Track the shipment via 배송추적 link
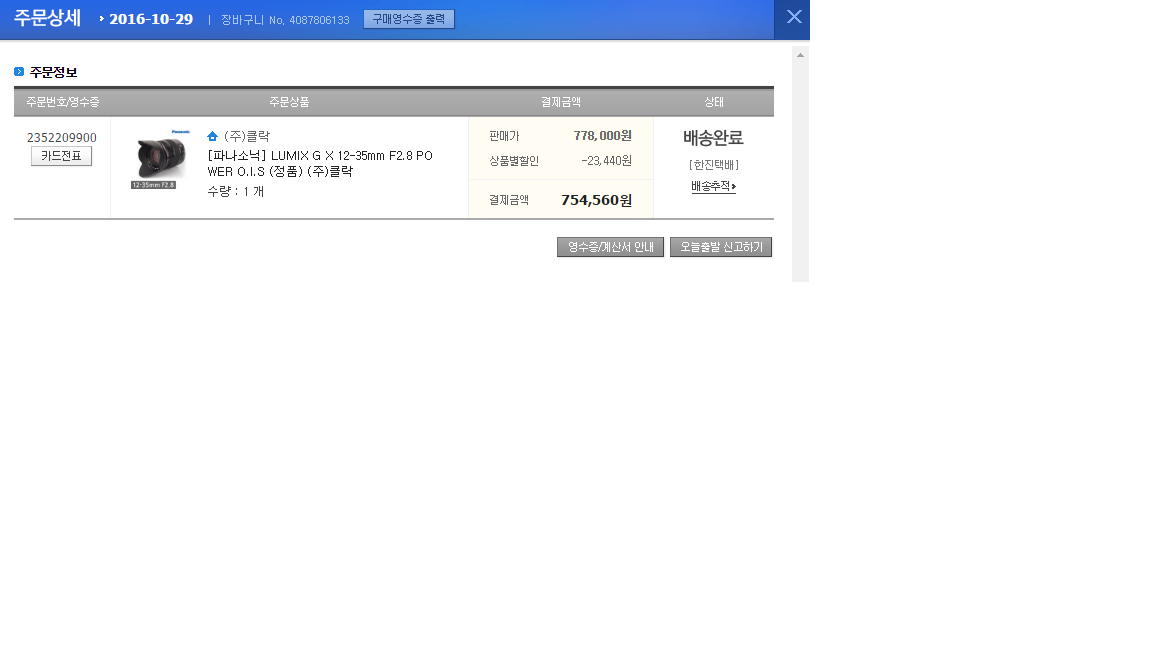 (712, 187)
